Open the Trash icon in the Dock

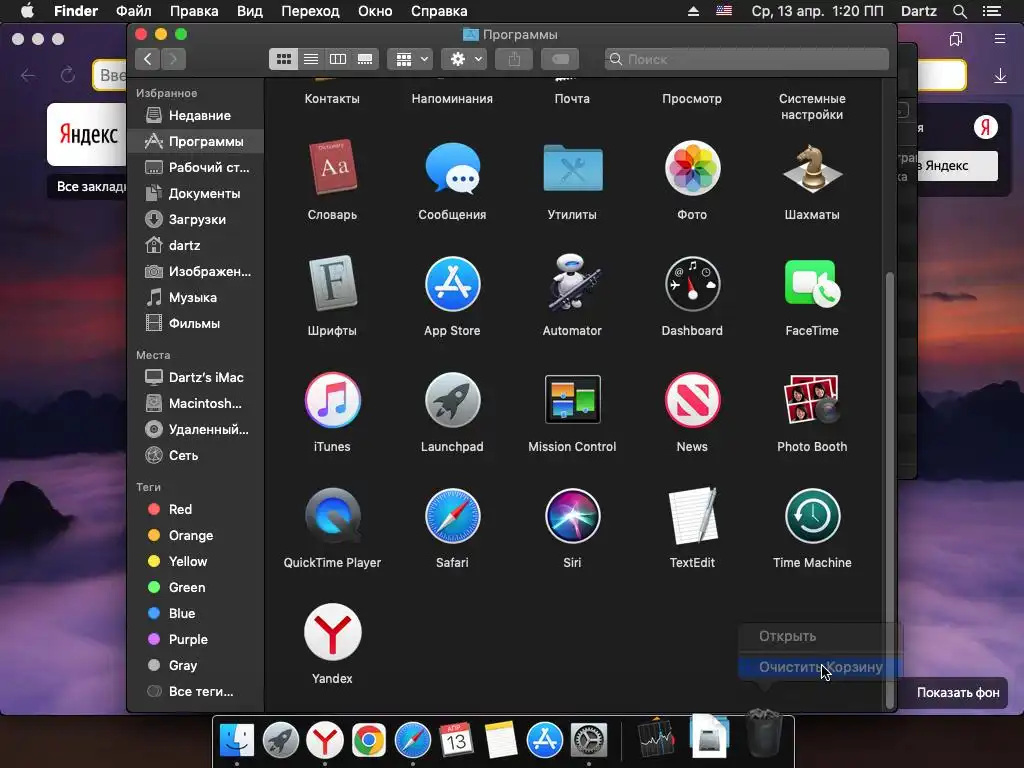763,735
